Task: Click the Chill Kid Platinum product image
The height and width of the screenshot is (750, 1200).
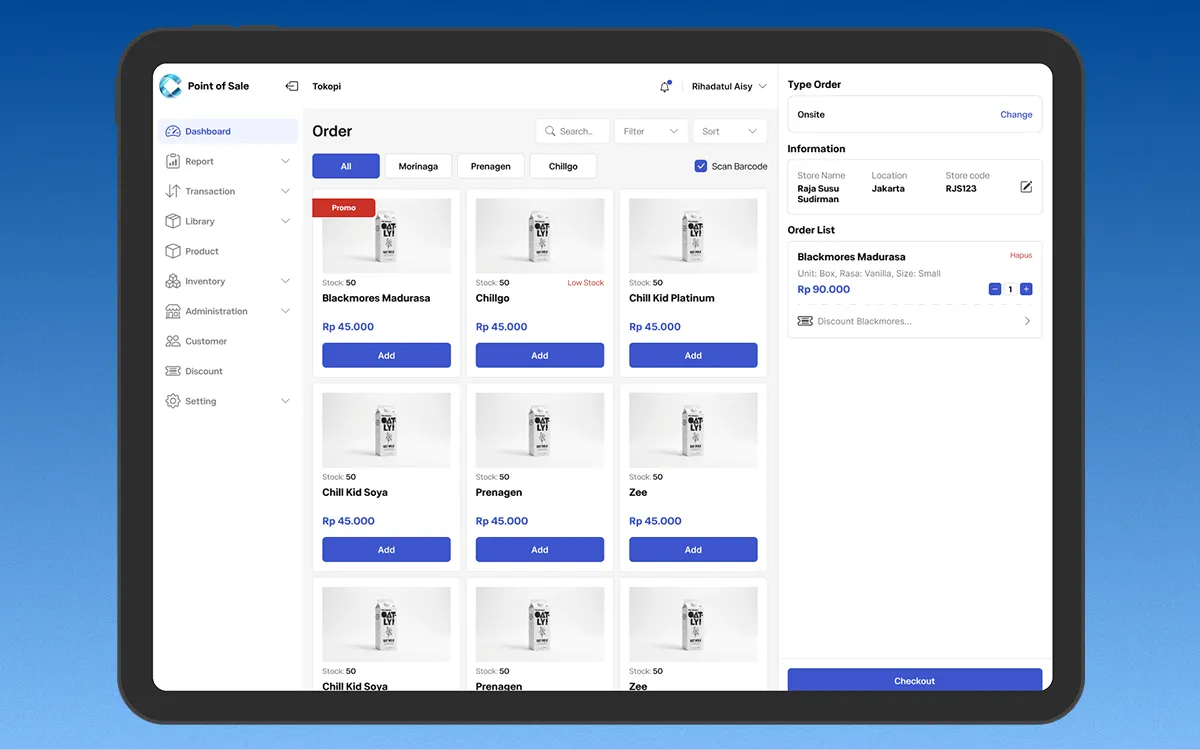Action: pyautogui.click(x=693, y=236)
